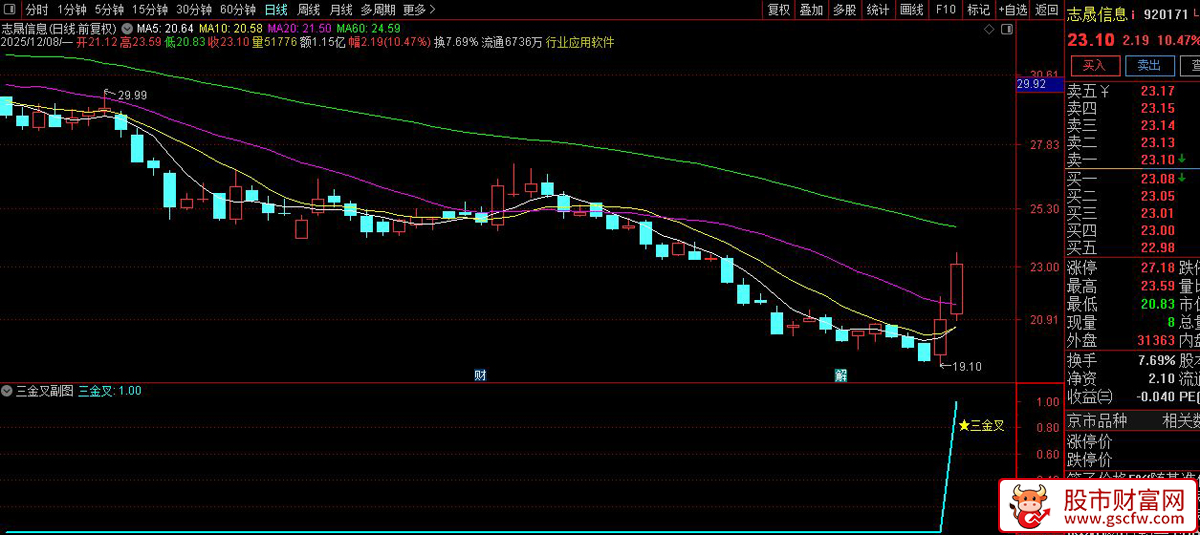Click the 叠加 overlay button
The image size is (1200, 535).
[x=811, y=10]
